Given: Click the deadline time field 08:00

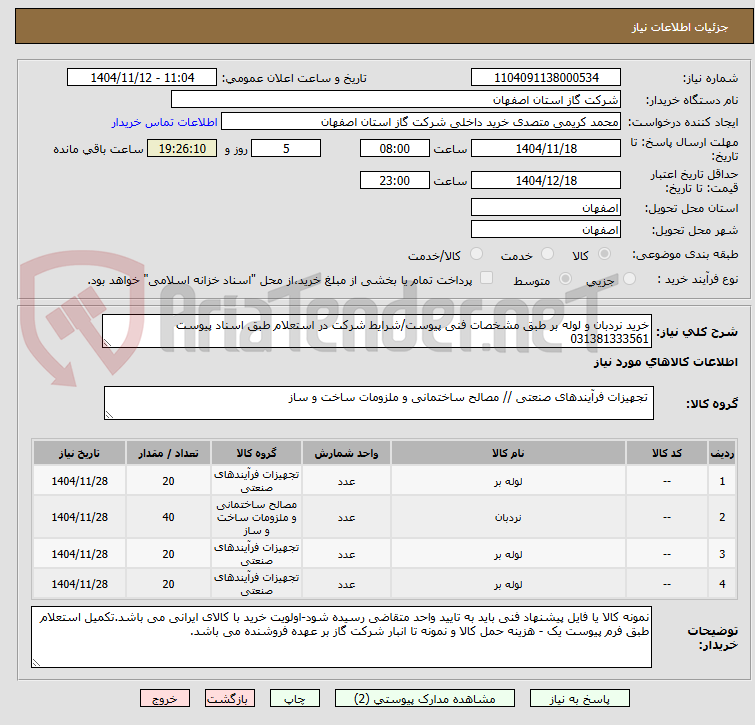Looking at the screenshot, I should [x=395, y=148].
